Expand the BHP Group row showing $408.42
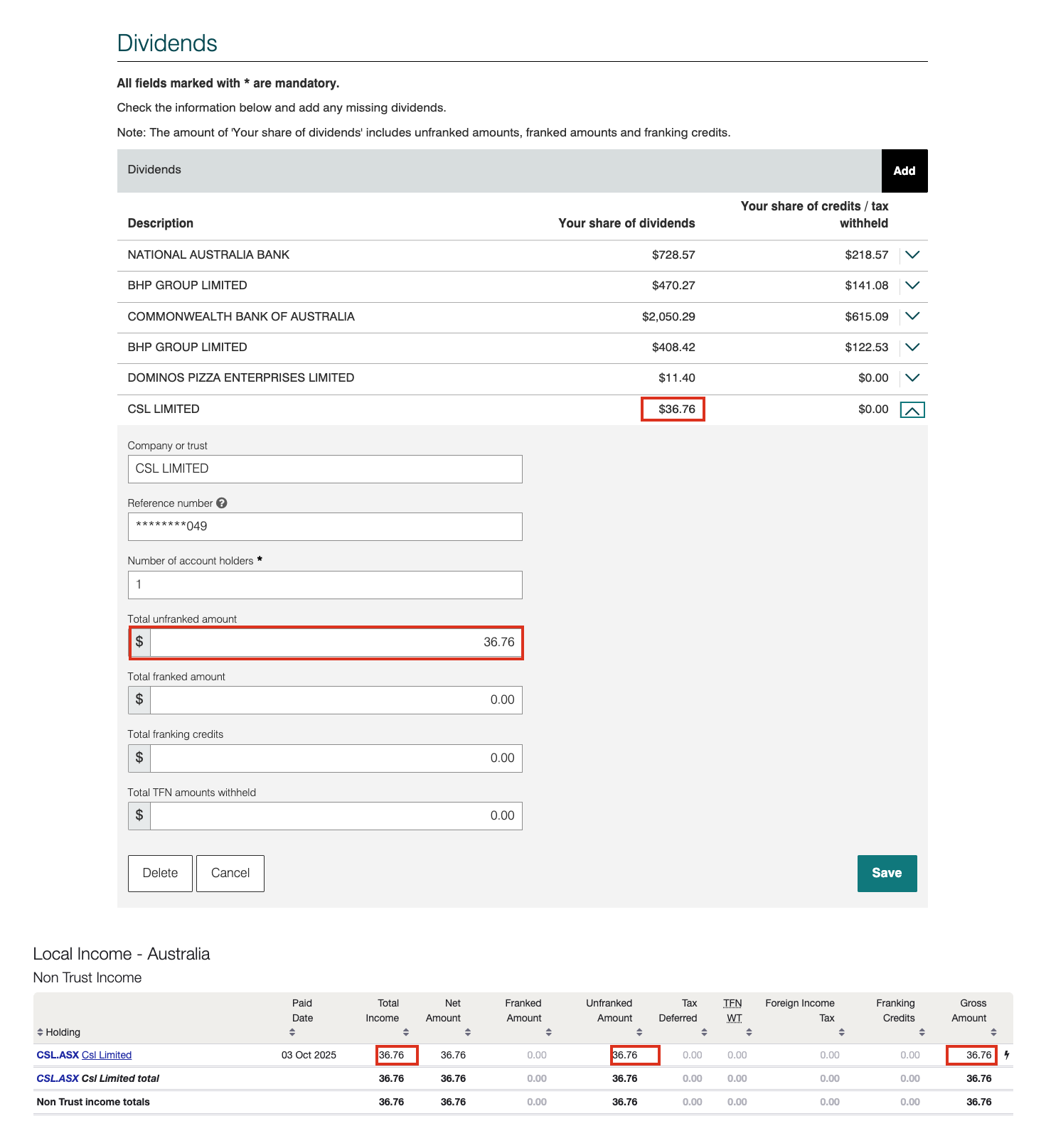Screen dimensions: 1046x1148 coord(912,347)
